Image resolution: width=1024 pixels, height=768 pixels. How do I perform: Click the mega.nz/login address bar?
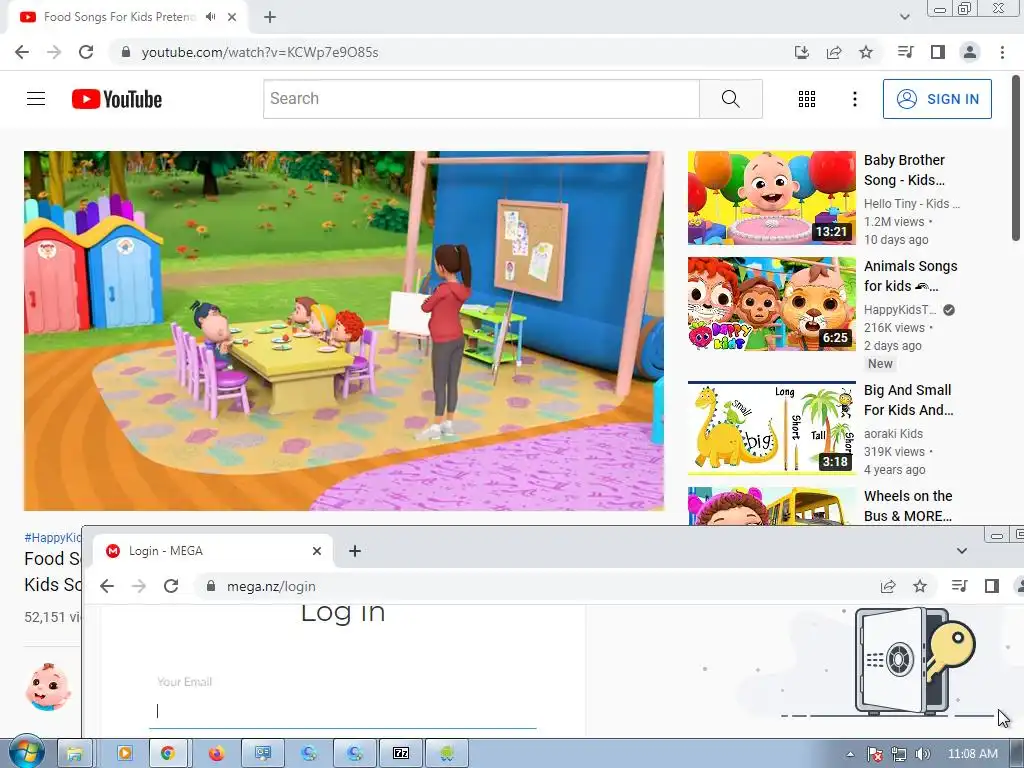[x=271, y=586]
